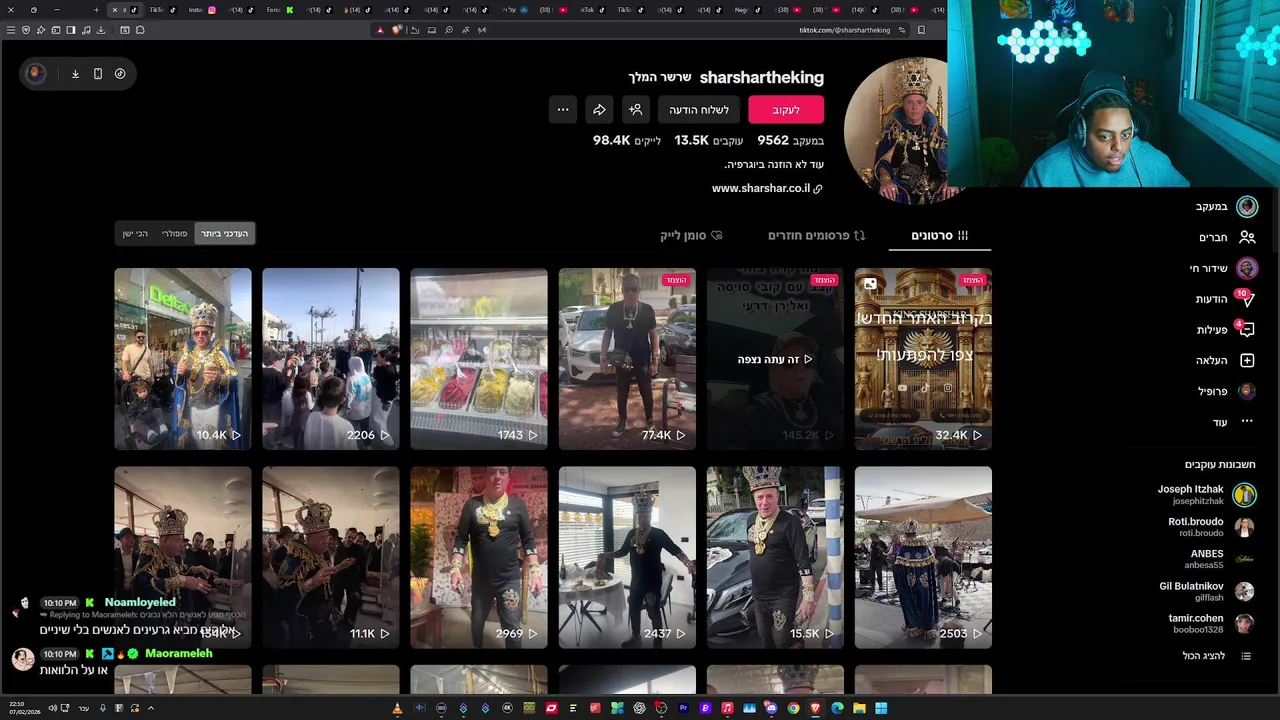Click the sidebar panel icon in the browser toolbar
The width and height of the screenshot is (1280, 720).
(x=71, y=30)
